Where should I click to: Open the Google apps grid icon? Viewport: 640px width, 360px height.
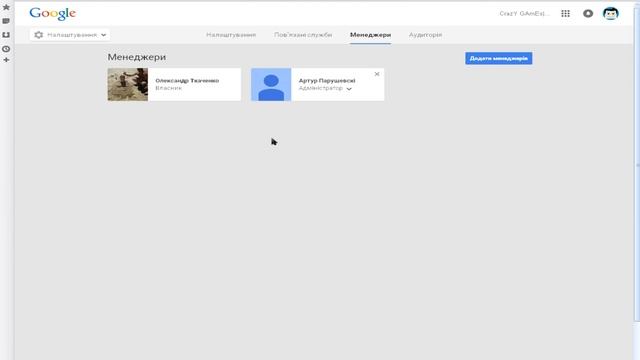click(x=565, y=13)
